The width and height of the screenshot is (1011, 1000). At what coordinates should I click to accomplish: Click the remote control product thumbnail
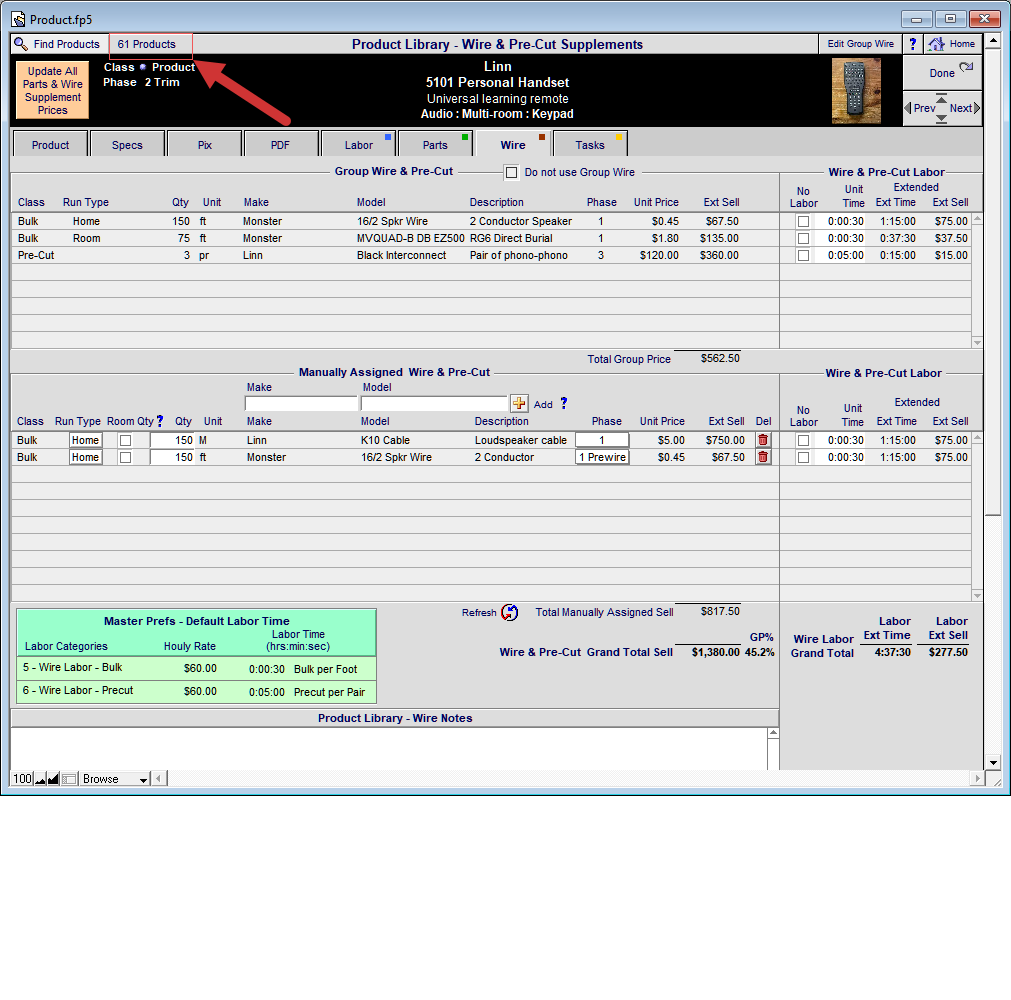(x=856, y=91)
